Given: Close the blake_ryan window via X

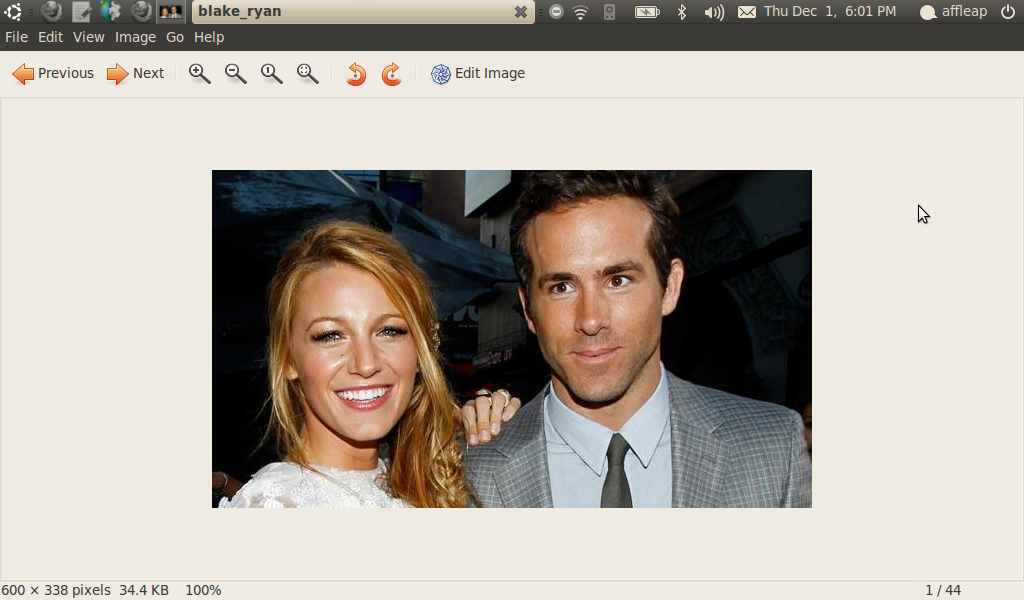Looking at the screenshot, I should pyautogui.click(x=520, y=12).
